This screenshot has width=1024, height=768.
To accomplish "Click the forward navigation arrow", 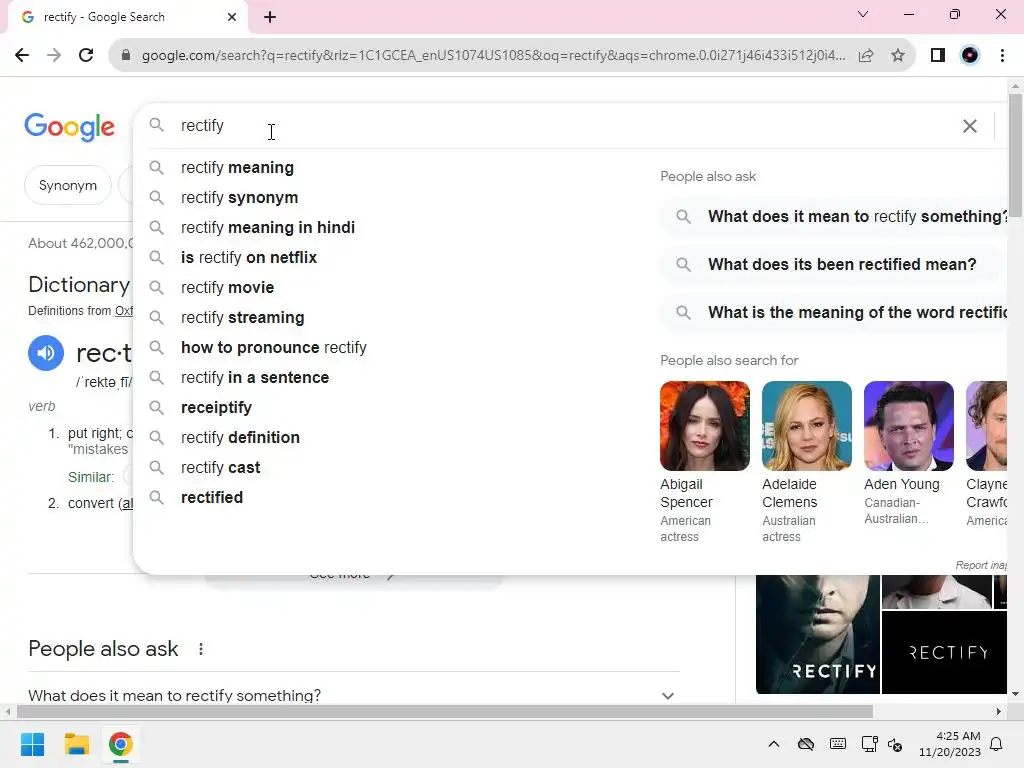I will 54,56.
